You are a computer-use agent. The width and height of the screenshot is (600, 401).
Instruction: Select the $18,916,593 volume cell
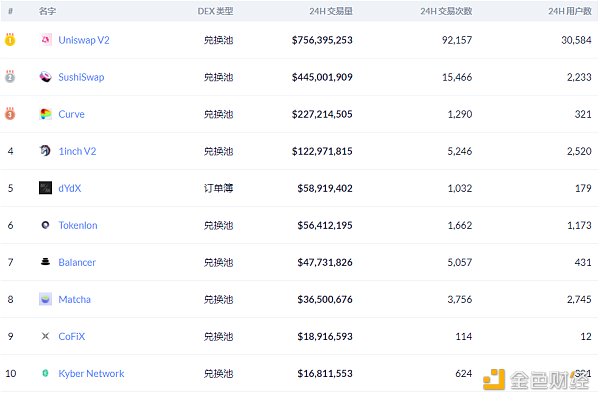coord(325,336)
